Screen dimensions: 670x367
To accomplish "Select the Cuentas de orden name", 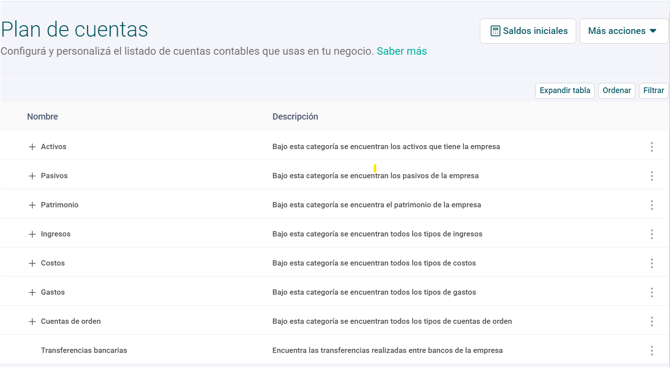I will (x=71, y=321).
